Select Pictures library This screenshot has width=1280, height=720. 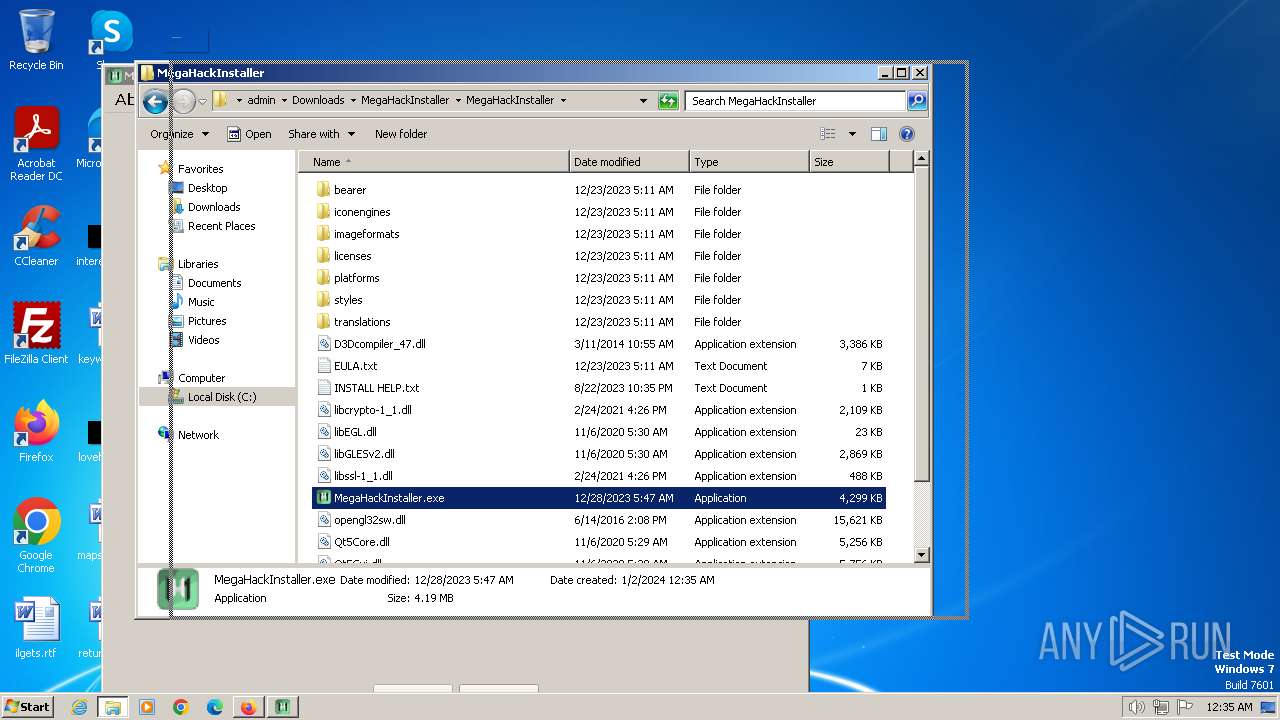pos(207,321)
